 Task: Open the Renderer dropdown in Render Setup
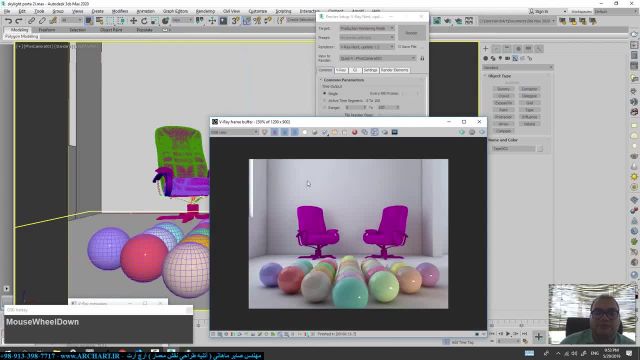click(367, 47)
